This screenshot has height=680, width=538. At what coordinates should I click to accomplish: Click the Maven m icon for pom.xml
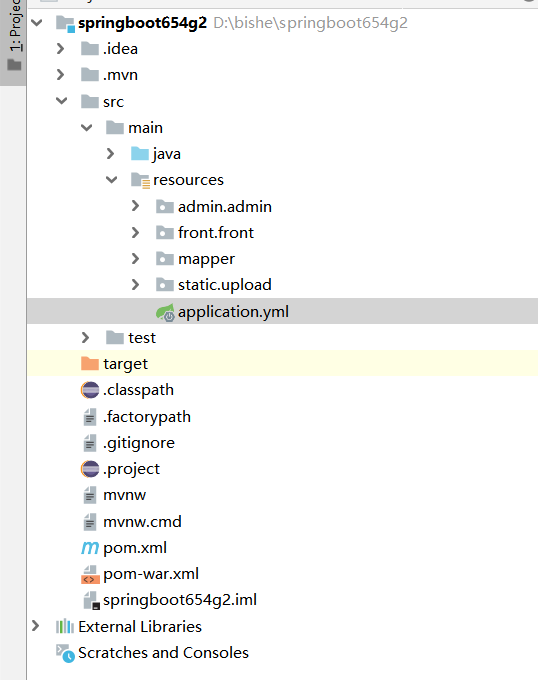tap(90, 548)
